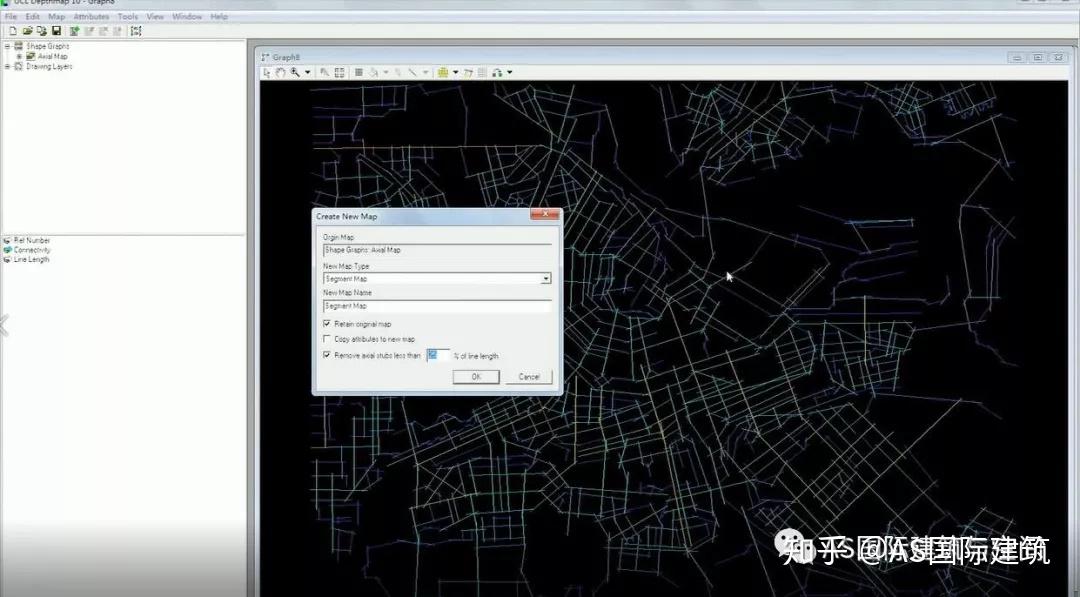This screenshot has width=1080, height=597.
Task: Click the Save icon in the main toolbar
Action: click(56, 31)
